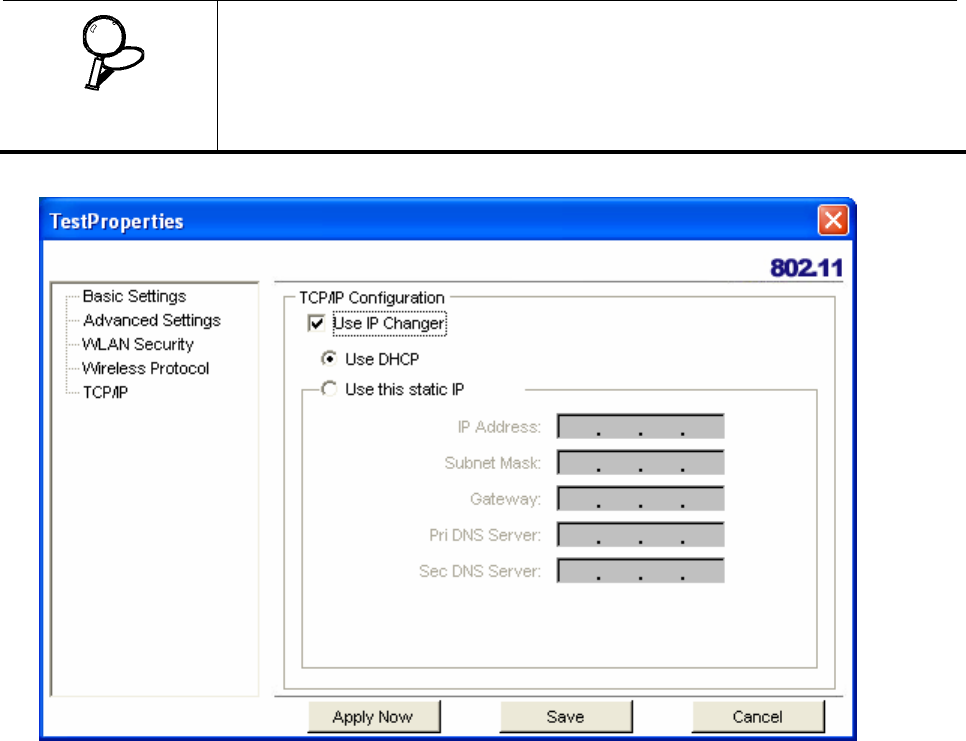
Task: Click the IP Address input field
Action: tap(640, 426)
